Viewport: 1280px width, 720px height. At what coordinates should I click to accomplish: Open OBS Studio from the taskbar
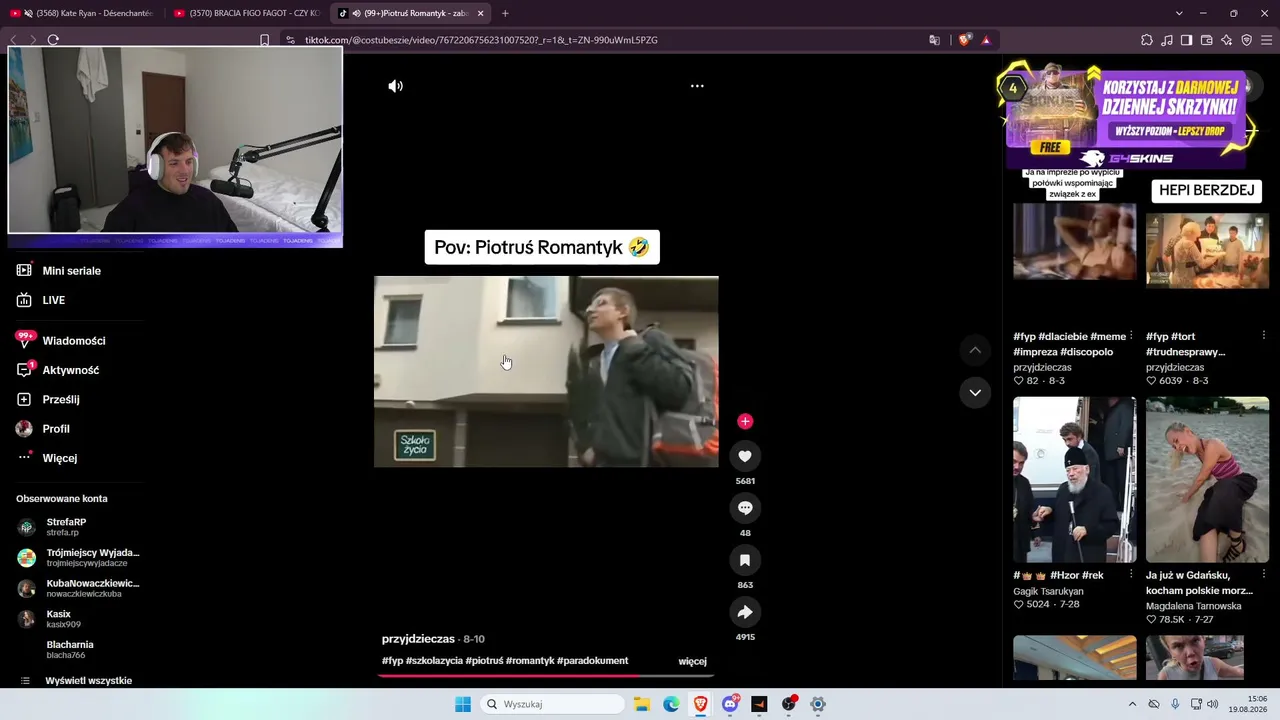pos(789,704)
